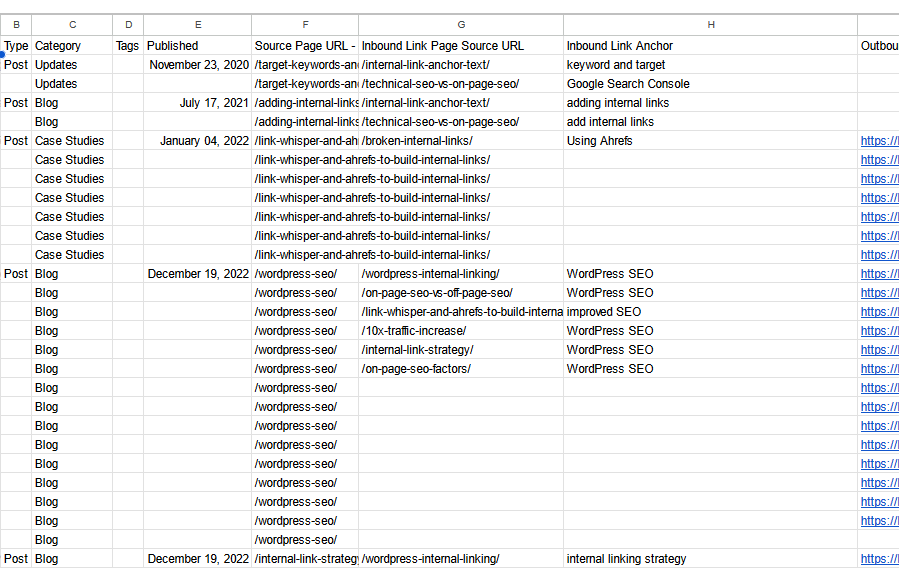Click the Published header cell
Image resolution: width=899 pixels, height=568 pixels.
198,46
